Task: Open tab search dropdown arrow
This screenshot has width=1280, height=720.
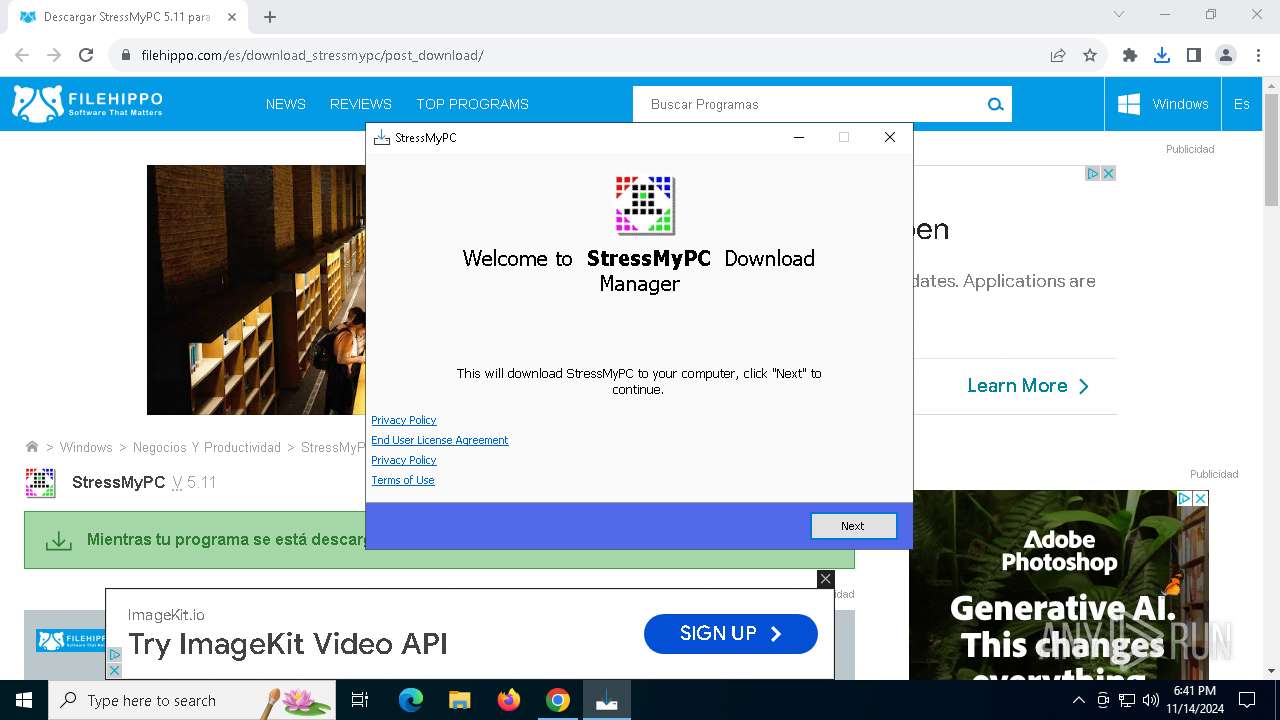Action: click(1119, 14)
